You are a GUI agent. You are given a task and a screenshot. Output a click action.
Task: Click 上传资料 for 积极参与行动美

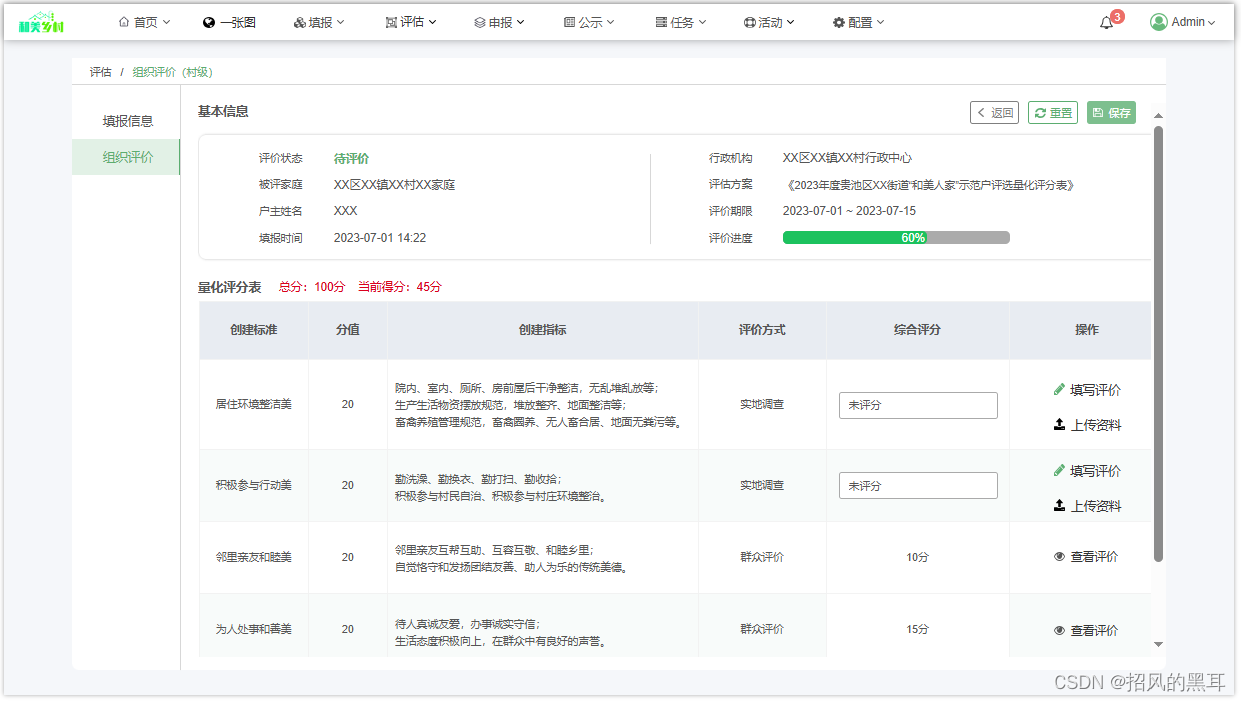tap(1095, 506)
